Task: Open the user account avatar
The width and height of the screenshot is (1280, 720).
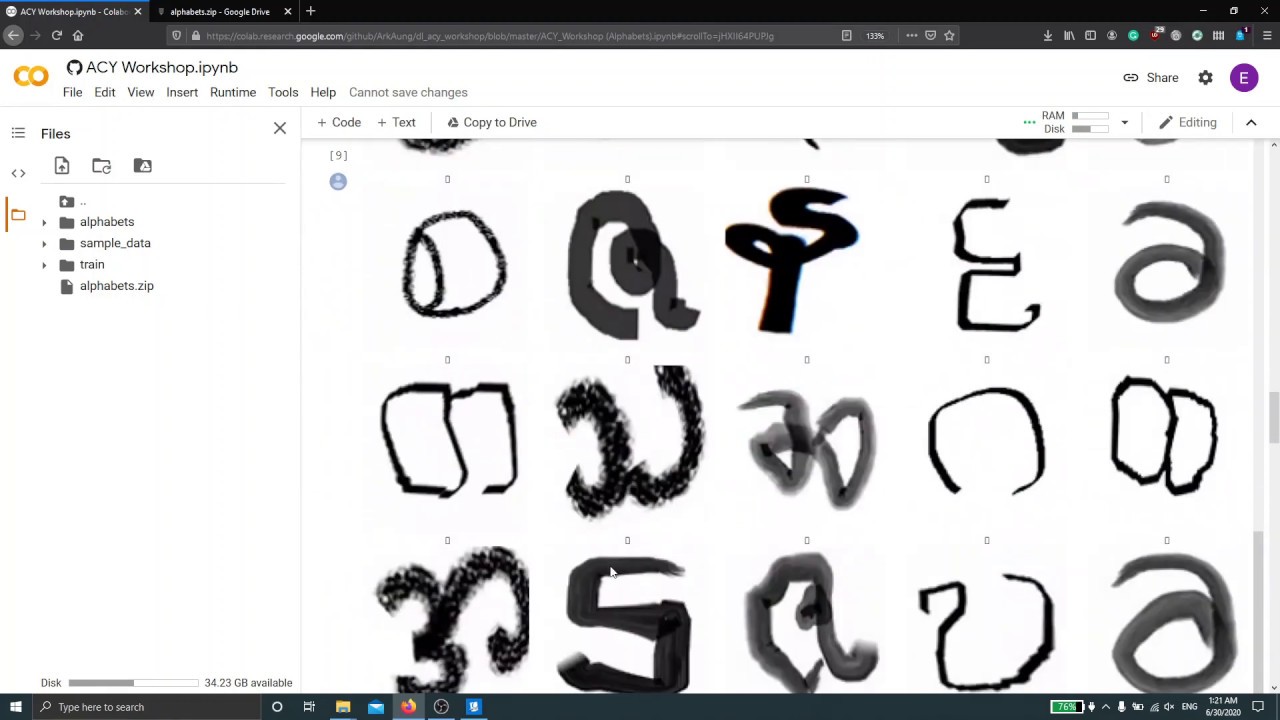Action: [x=1244, y=78]
